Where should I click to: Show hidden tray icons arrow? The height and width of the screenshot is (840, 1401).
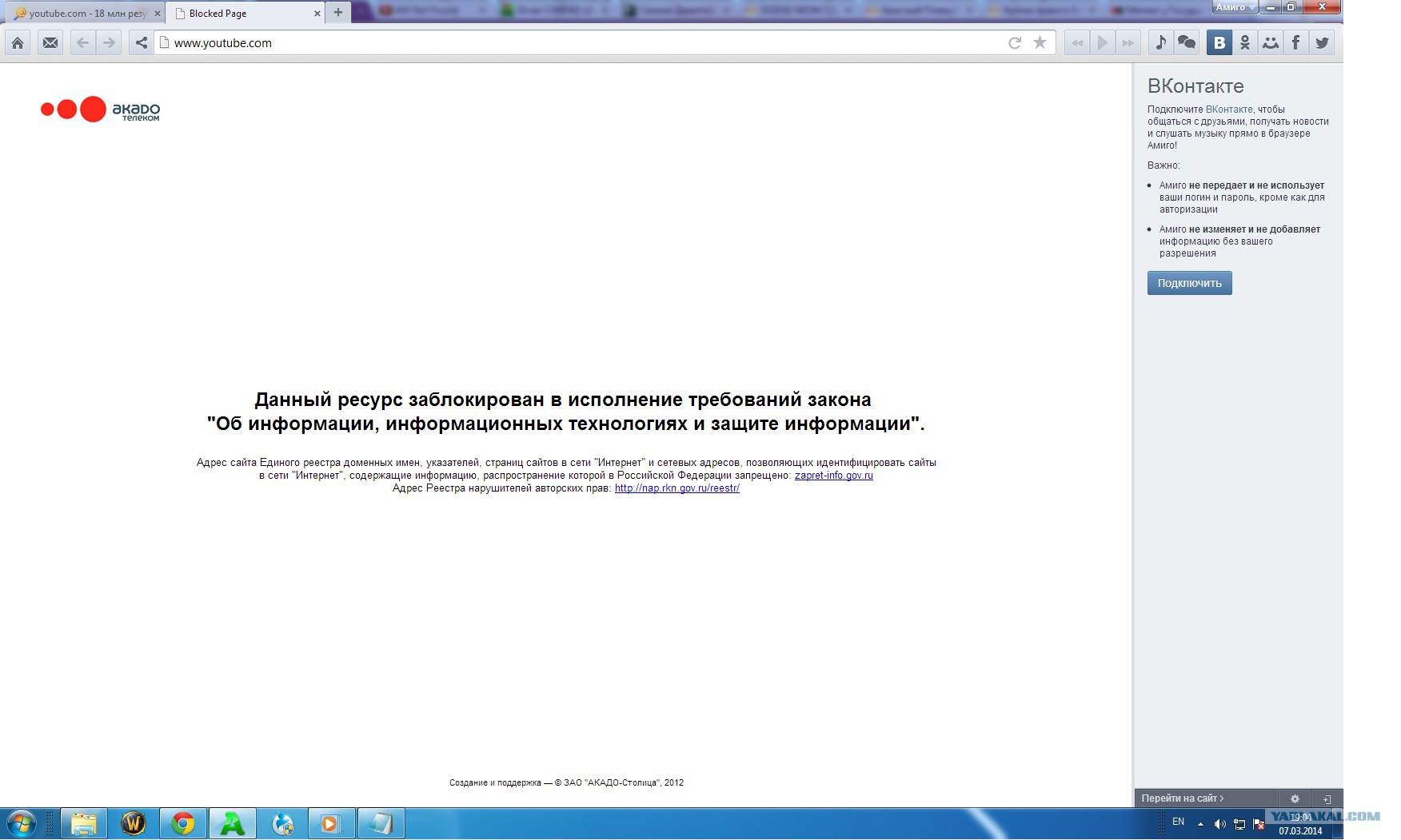(1200, 824)
